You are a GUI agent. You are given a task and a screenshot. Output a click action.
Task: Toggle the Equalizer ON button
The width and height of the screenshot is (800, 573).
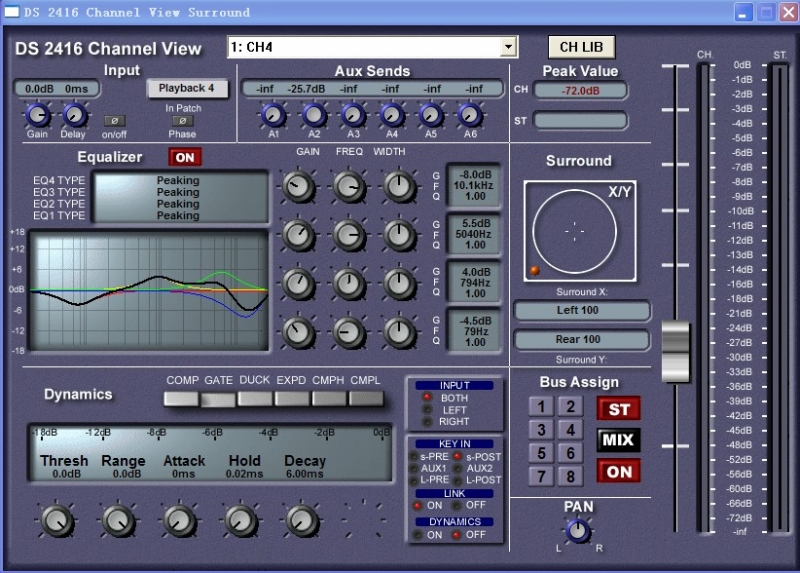pyautogui.click(x=185, y=157)
